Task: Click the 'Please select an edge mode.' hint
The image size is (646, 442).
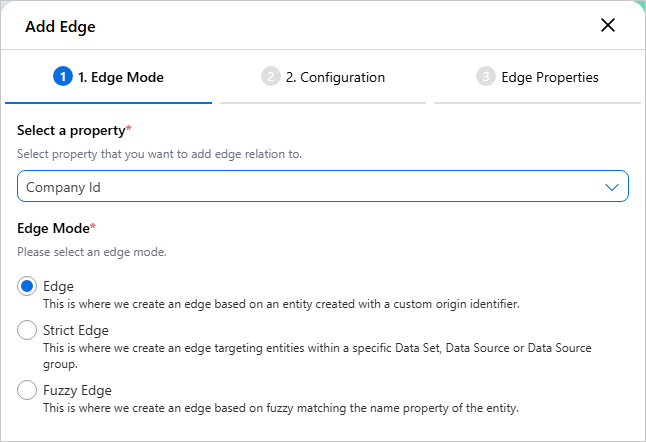Action: [x=92, y=252]
